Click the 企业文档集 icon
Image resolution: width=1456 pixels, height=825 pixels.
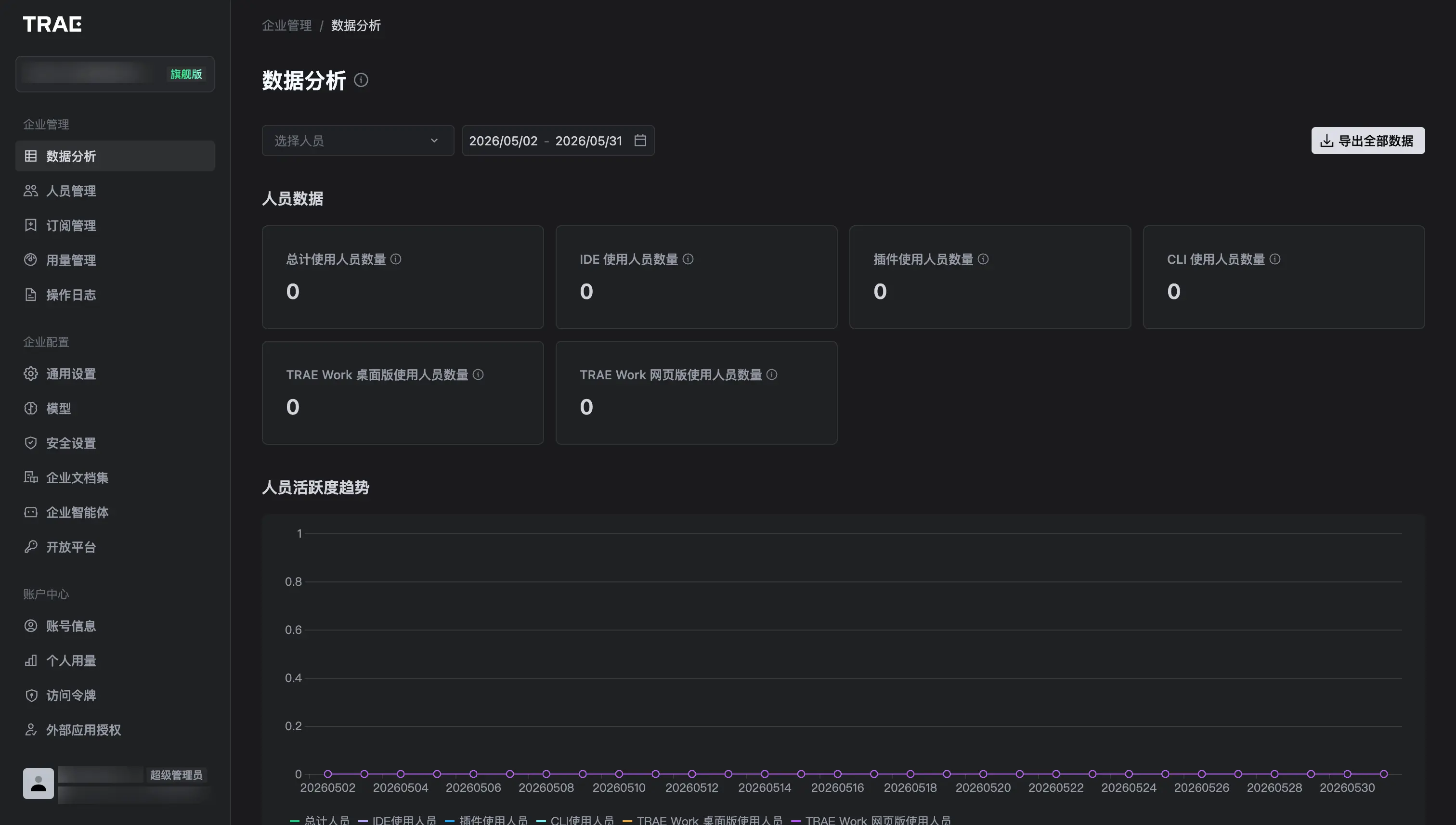pyautogui.click(x=31, y=477)
